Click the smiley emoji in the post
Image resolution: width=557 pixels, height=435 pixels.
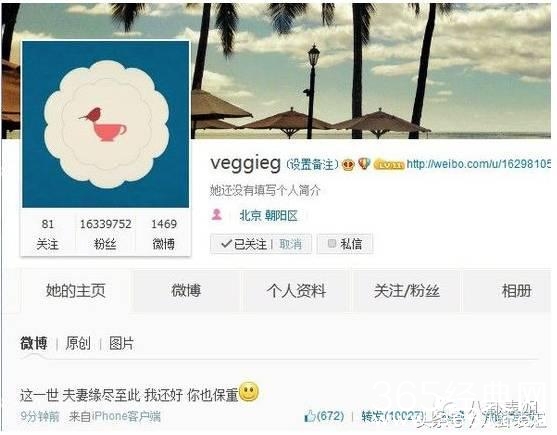pyautogui.click(x=249, y=392)
